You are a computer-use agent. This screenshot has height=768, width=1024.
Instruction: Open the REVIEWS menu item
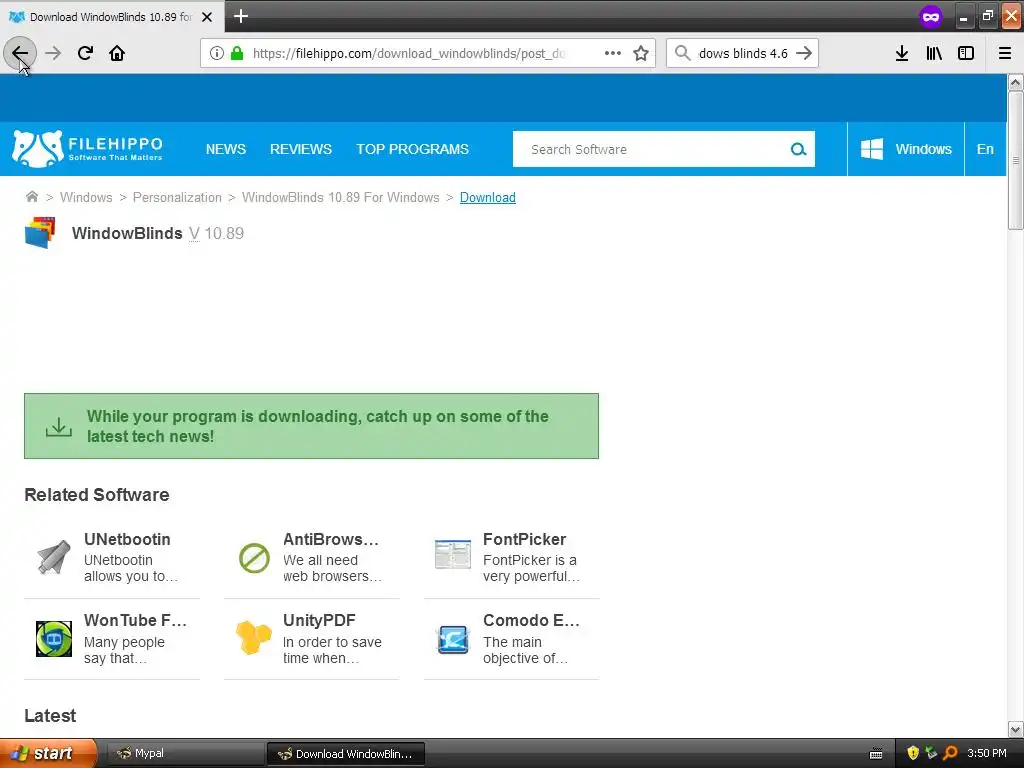click(x=301, y=149)
